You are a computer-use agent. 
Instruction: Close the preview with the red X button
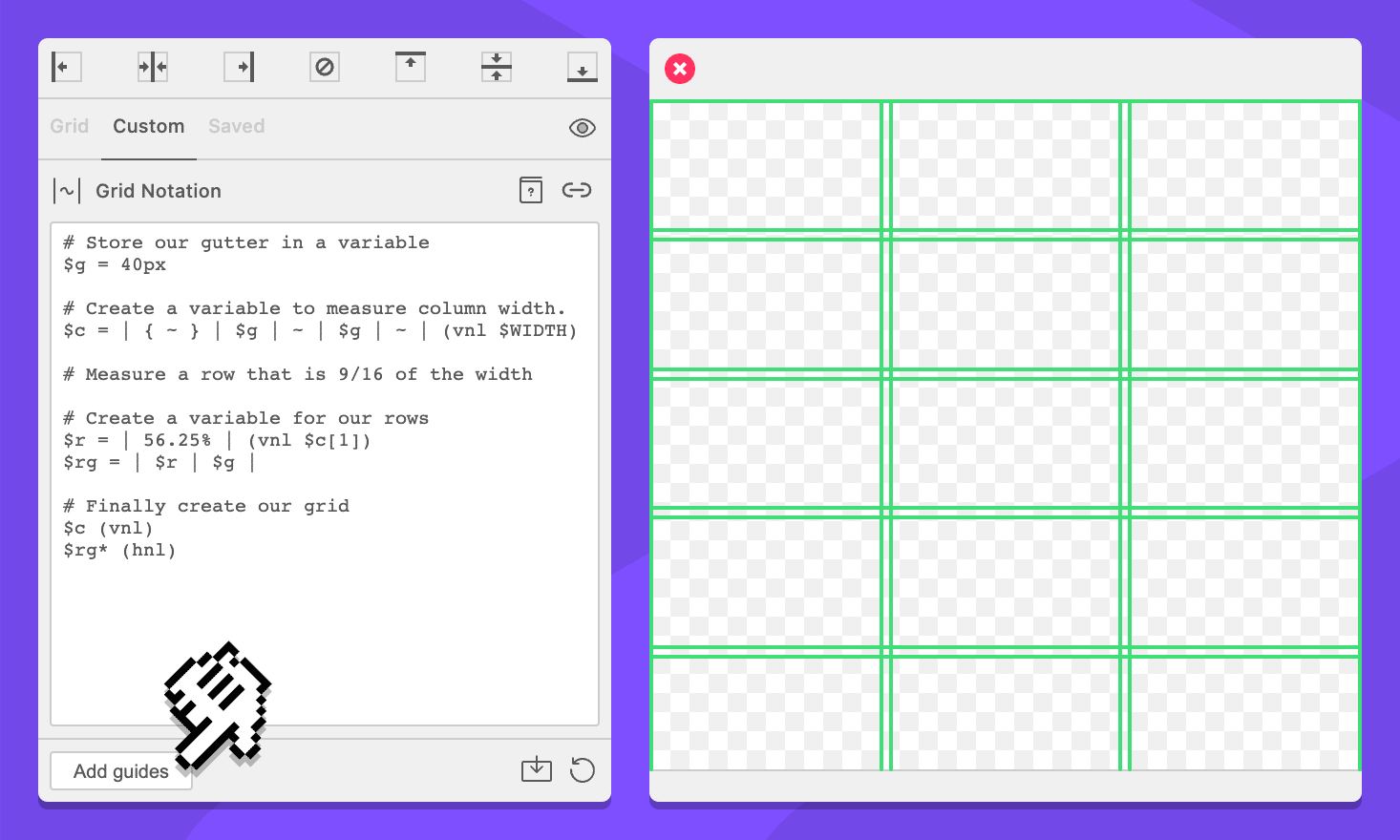[x=680, y=69]
